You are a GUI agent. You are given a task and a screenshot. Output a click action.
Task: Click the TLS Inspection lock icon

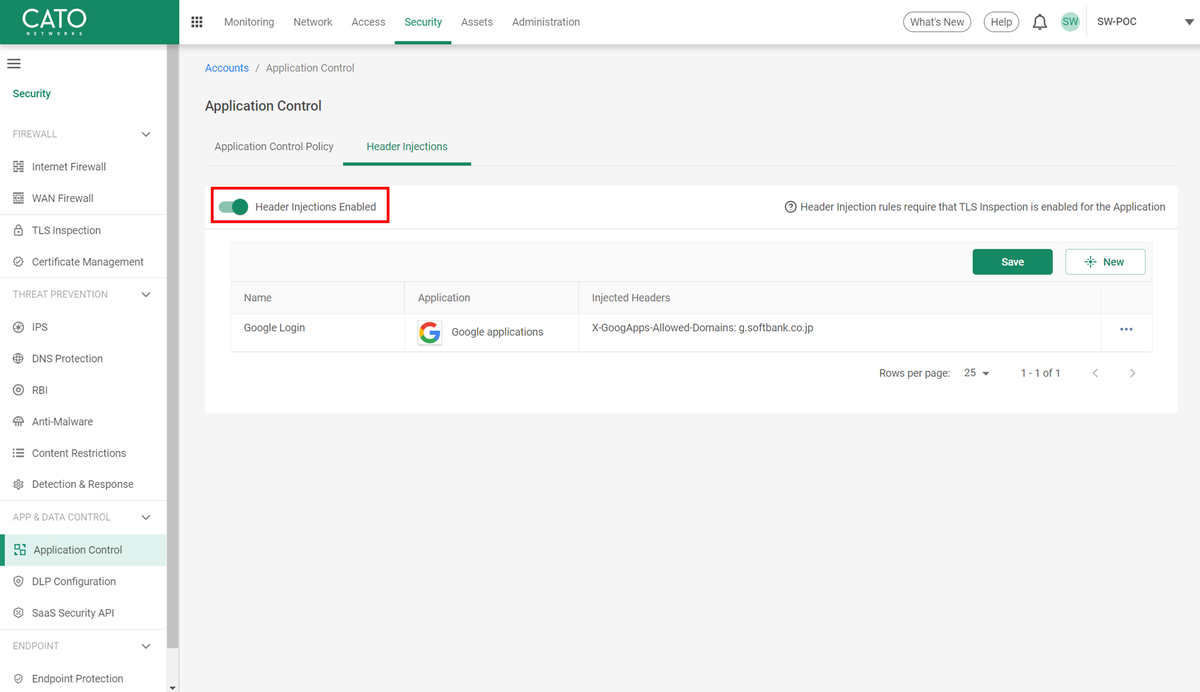(x=18, y=230)
